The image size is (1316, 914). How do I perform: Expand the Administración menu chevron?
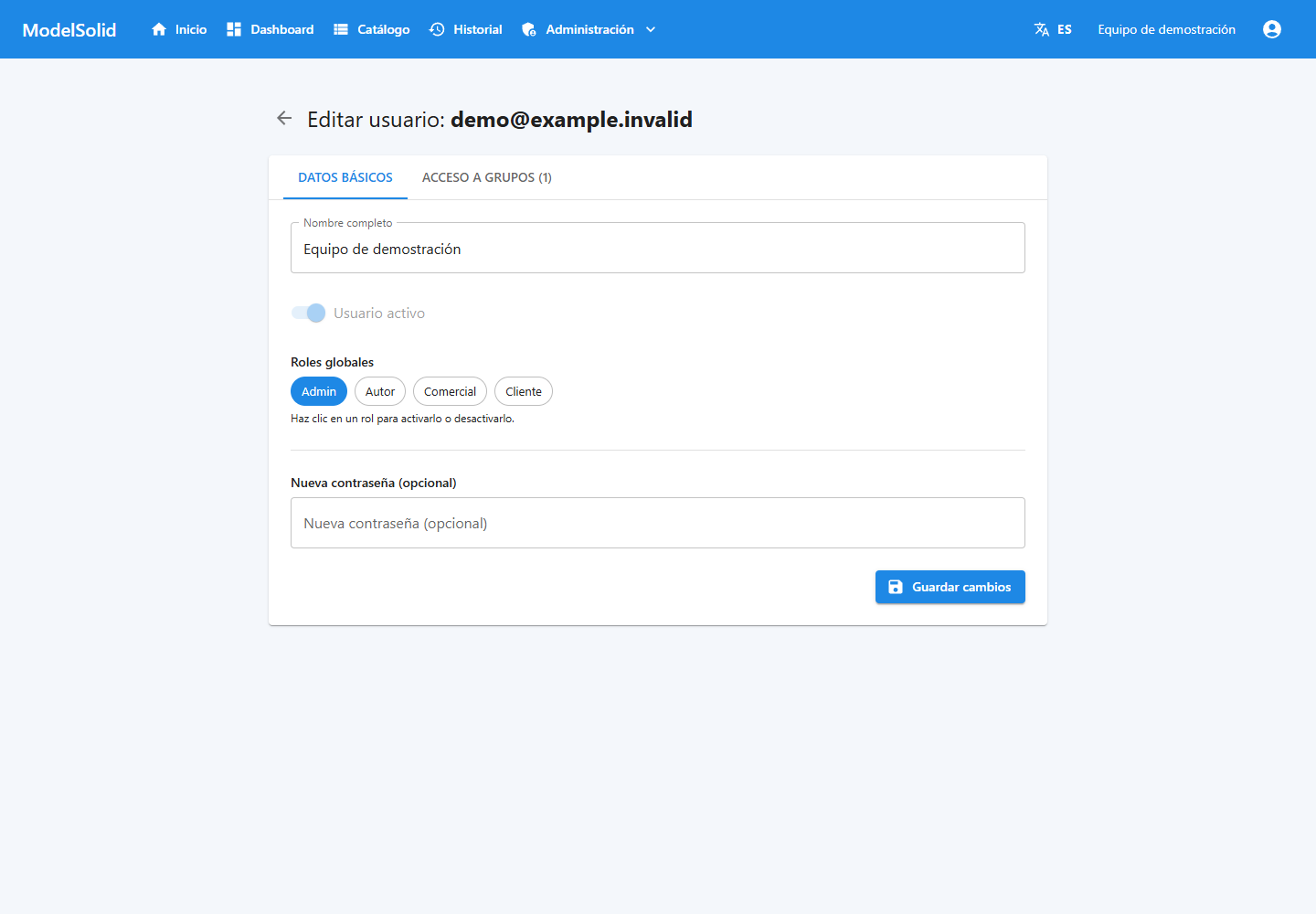651,29
